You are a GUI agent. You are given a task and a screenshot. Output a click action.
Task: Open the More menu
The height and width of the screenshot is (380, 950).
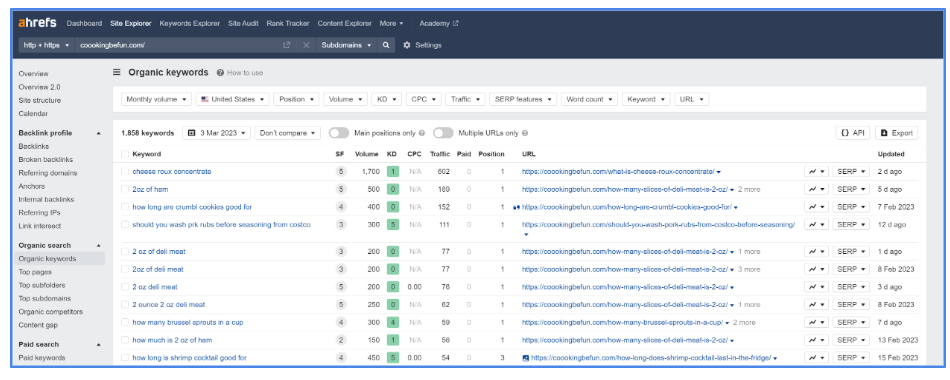(391, 23)
